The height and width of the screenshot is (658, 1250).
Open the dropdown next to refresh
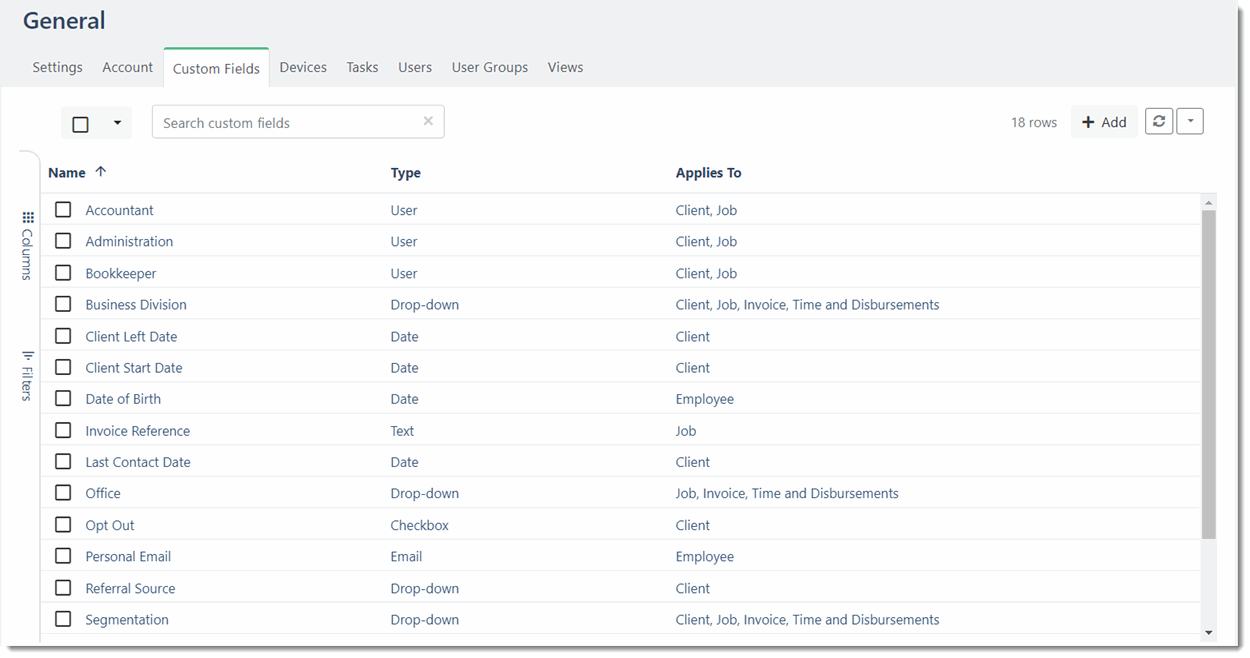[x=1190, y=122]
